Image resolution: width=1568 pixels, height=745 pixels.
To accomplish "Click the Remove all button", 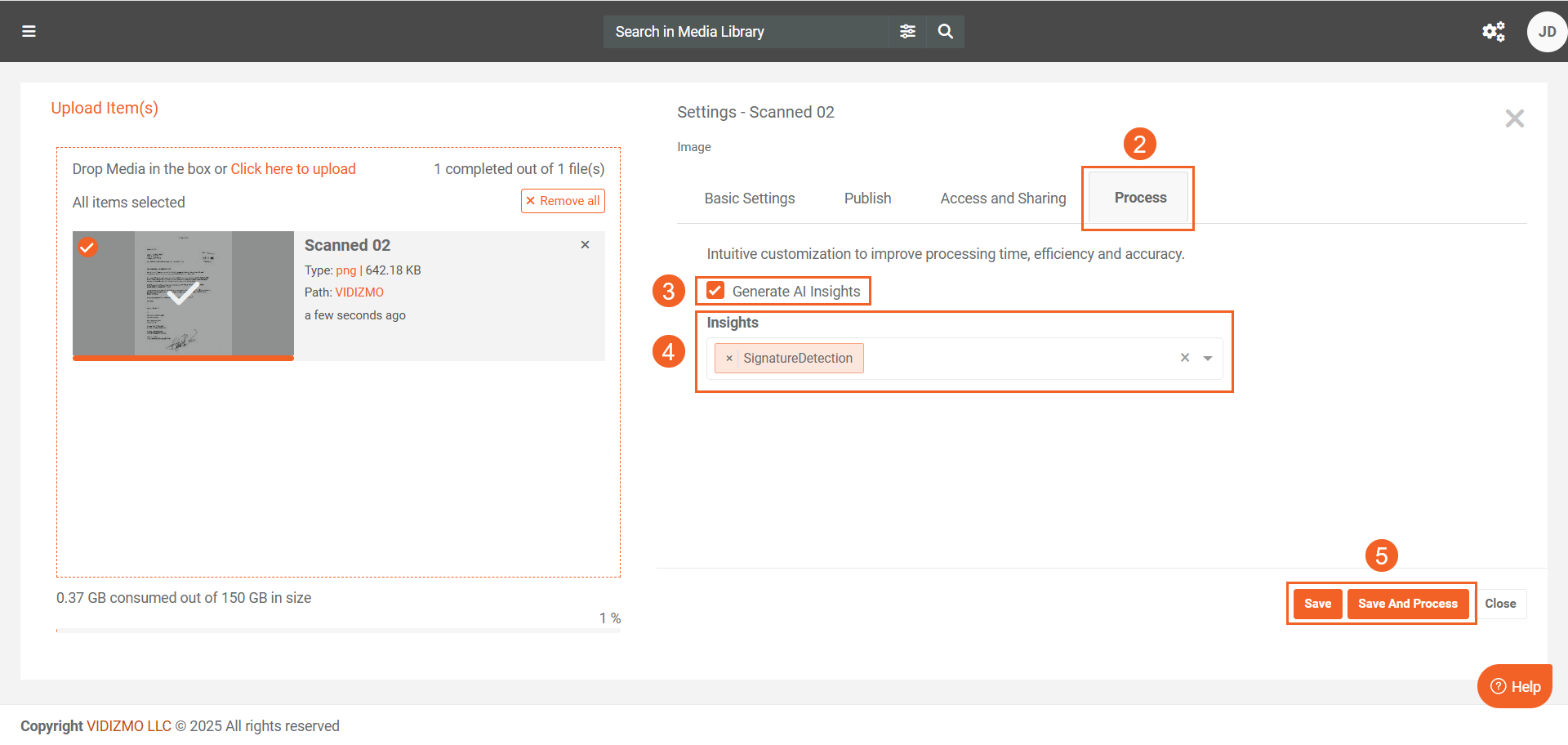I will click(x=563, y=201).
